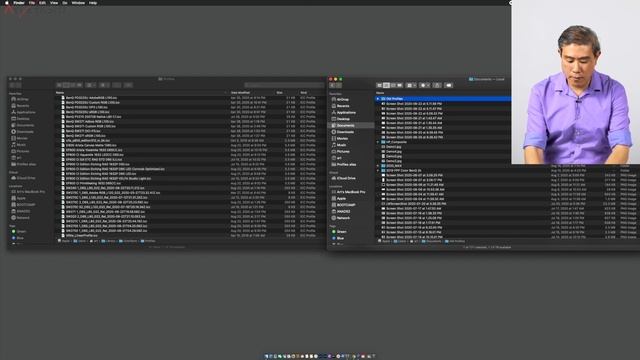Expand the Old Profiles folder disclosure triangle
This screenshot has height=360, width=640.
tap(378, 99)
